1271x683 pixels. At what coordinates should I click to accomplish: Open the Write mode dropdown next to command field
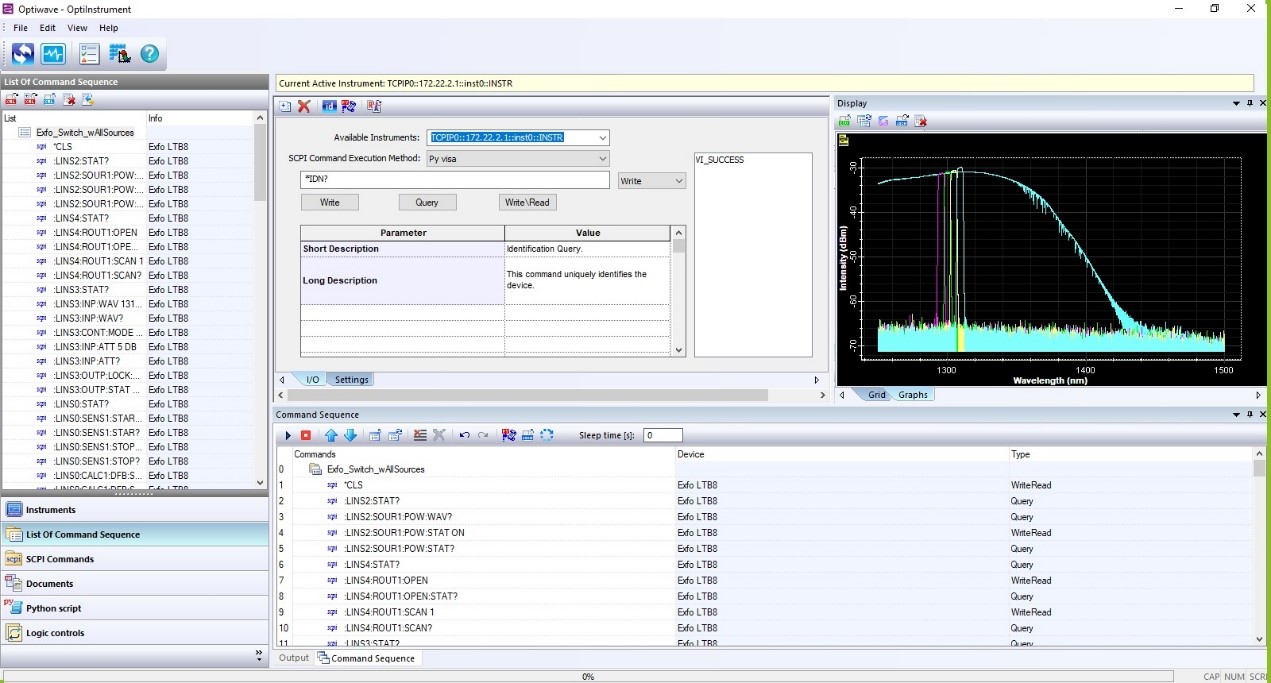point(679,181)
